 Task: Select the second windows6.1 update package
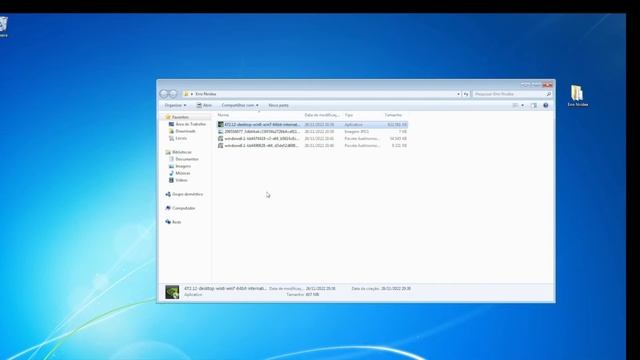[312, 145]
